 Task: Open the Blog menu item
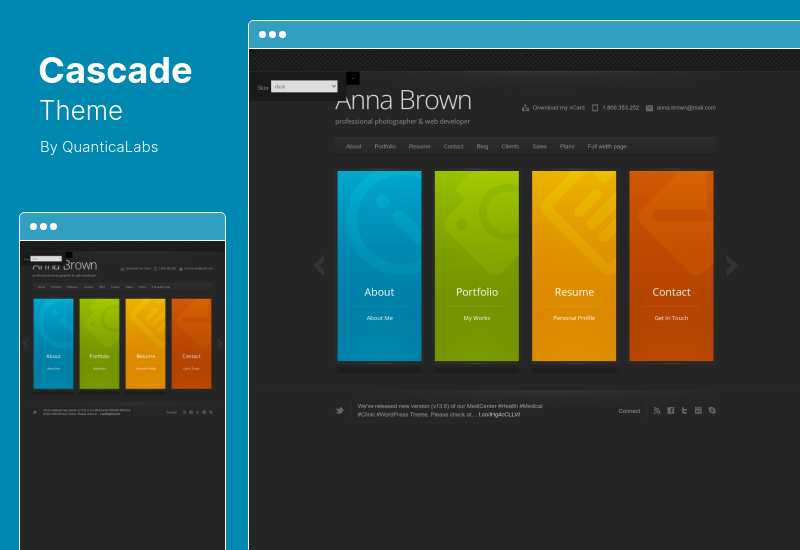482,146
